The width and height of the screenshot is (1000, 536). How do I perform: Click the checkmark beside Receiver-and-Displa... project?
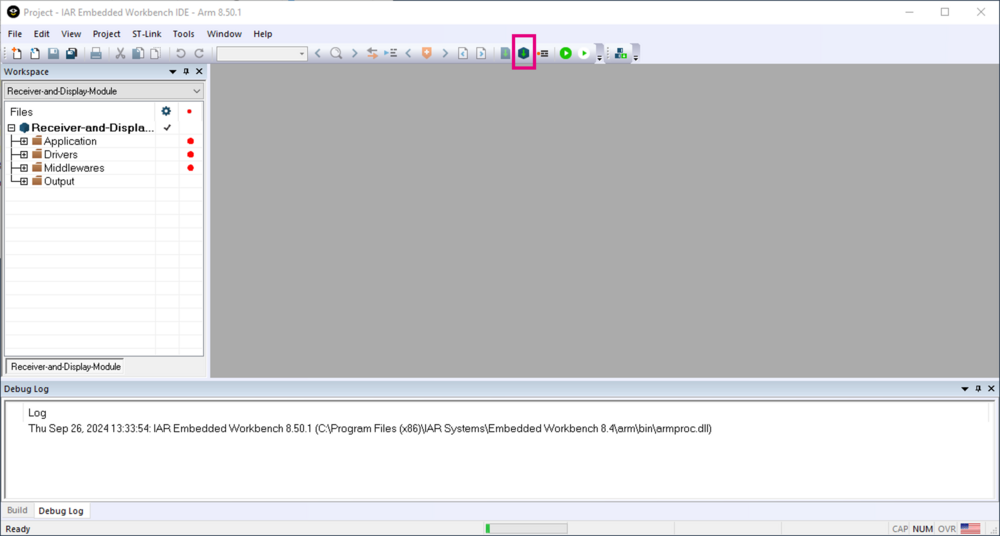point(167,128)
